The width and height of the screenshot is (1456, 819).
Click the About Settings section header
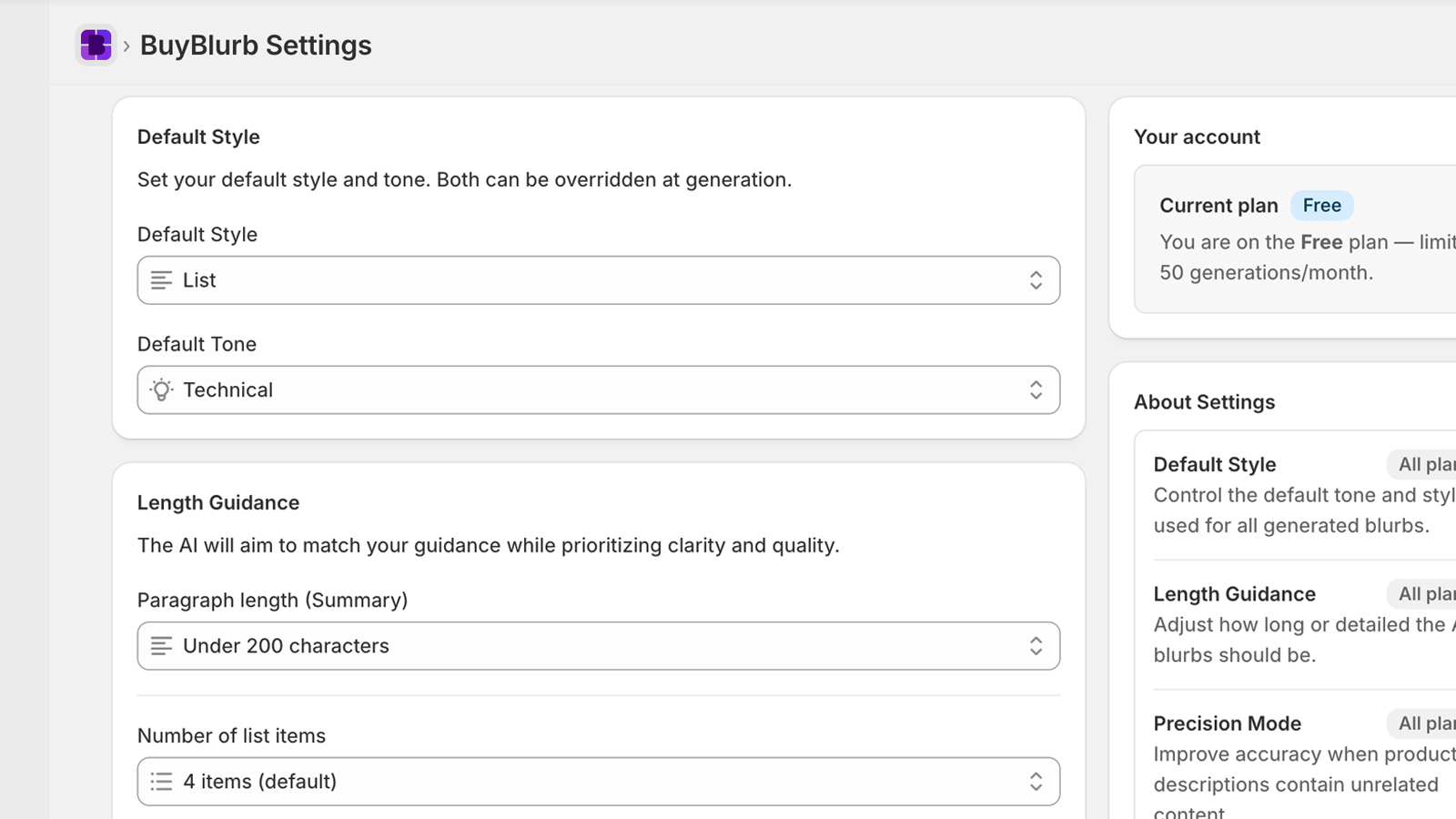point(1204,401)
